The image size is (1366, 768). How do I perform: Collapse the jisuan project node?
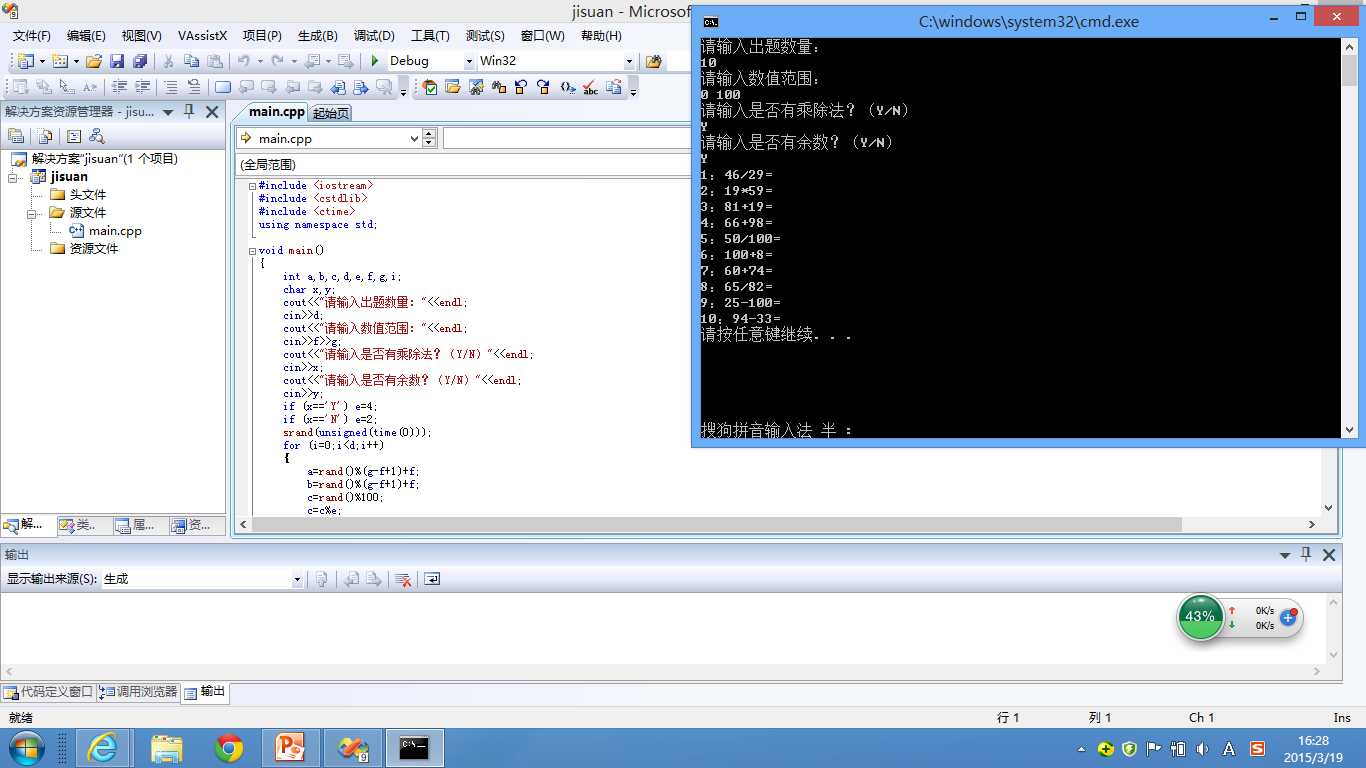click(x=13, y=177)
